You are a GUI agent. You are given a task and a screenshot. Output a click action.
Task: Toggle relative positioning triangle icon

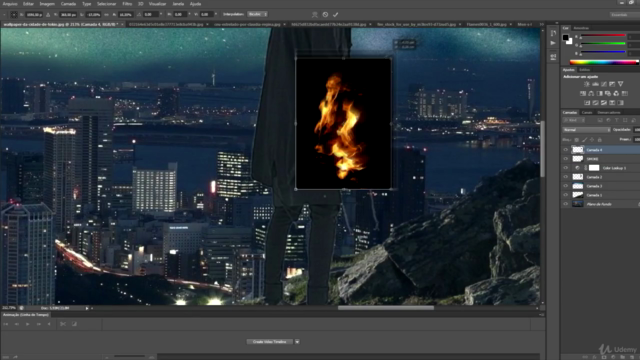[x=48, y=14]
